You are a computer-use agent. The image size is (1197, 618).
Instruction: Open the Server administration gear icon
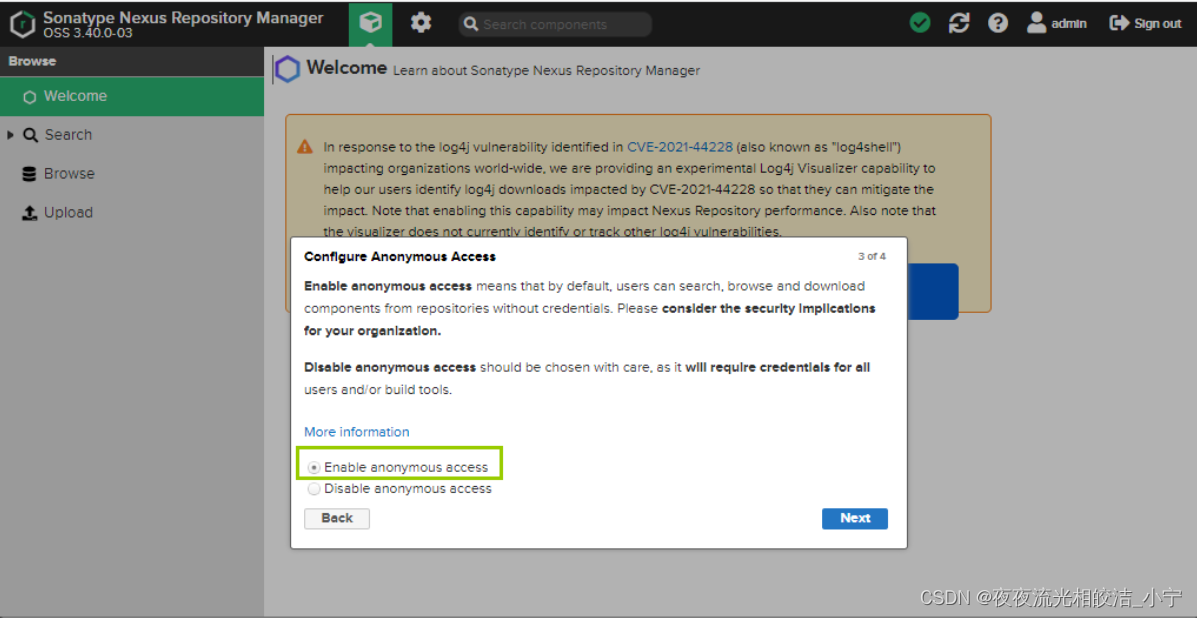tap(421, 24)
